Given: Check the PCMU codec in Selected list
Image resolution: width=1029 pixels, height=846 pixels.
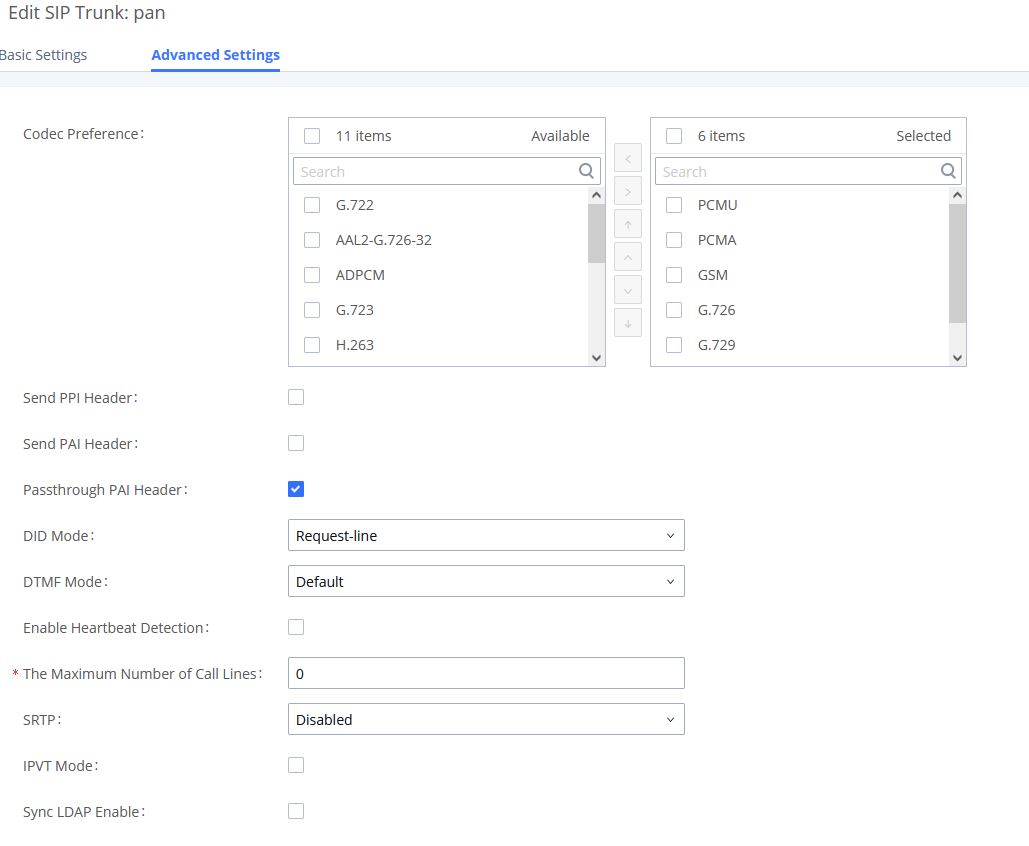Looking at the screenshot, I should pos(674,205).
